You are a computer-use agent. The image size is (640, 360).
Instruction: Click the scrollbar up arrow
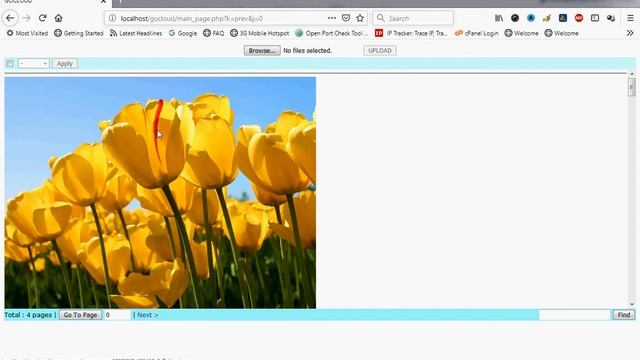(632, 74)
